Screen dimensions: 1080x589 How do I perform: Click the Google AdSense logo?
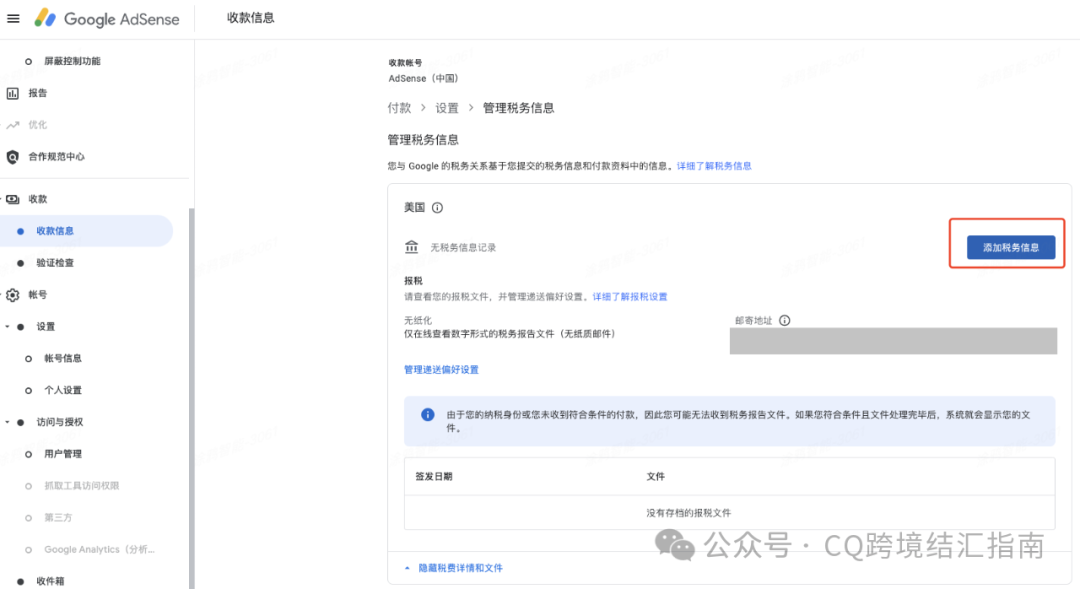pyautogui.click(x=106, y=18)
